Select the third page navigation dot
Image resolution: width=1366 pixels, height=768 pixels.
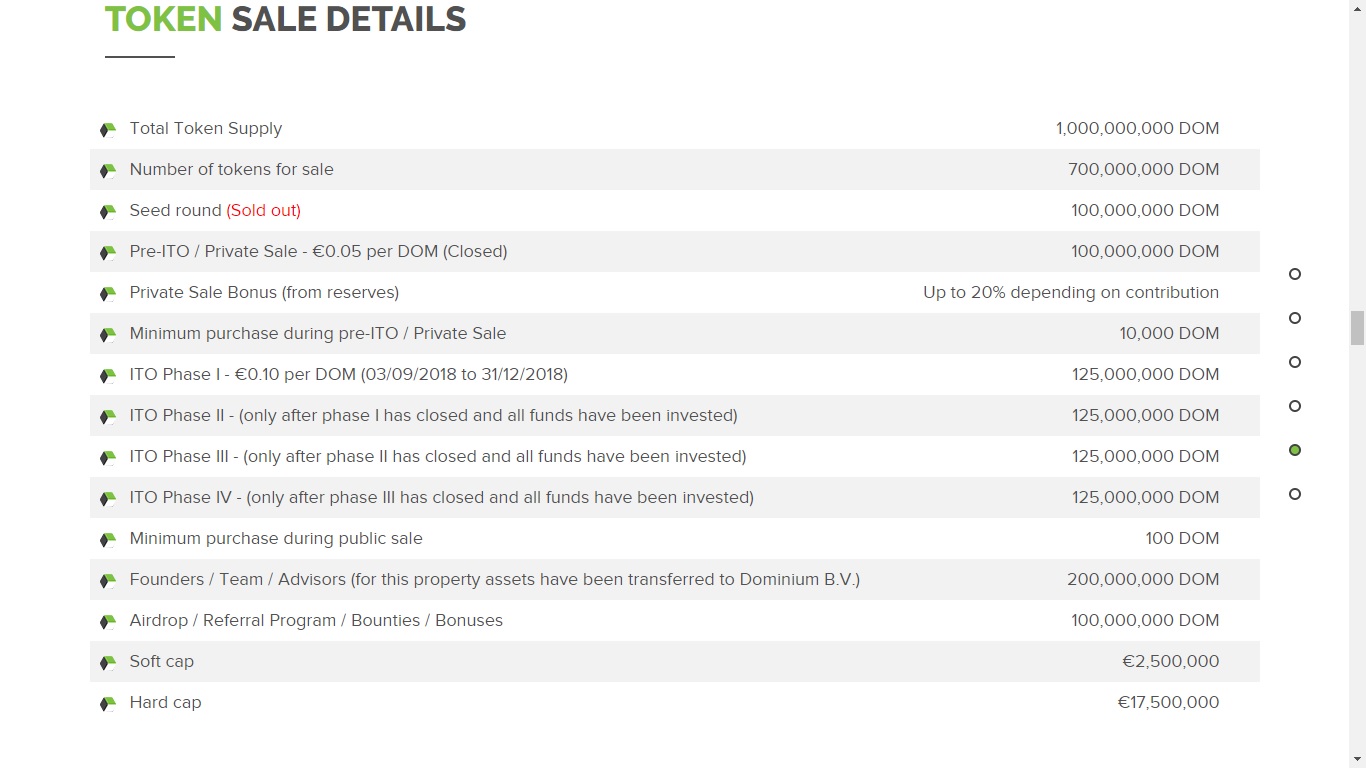(1295, 362)
